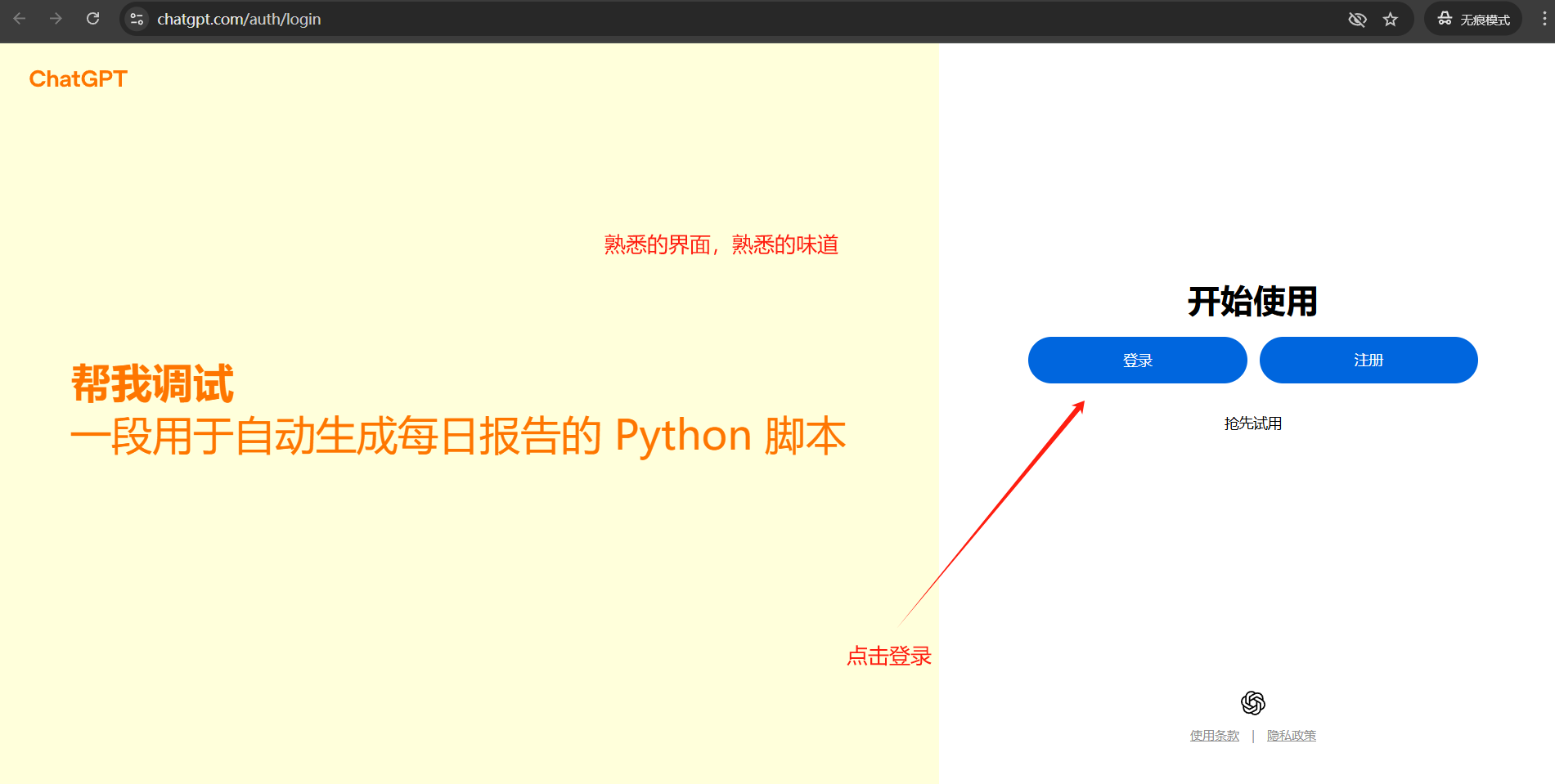Click the OpenAI knot logo icon
1555x784 pixels.
coord(1253,703)
